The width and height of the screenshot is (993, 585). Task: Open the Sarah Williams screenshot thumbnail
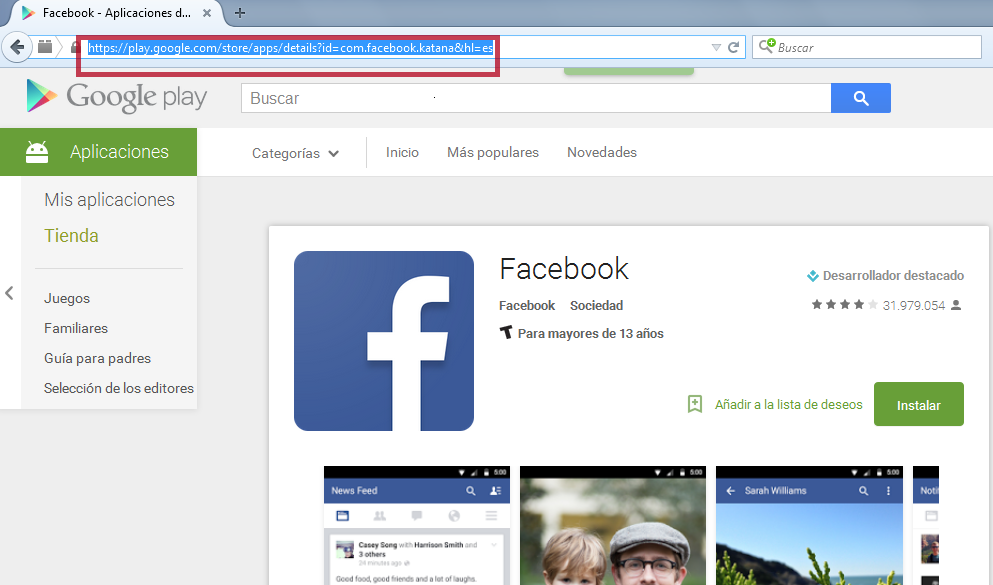pos(809,525)
